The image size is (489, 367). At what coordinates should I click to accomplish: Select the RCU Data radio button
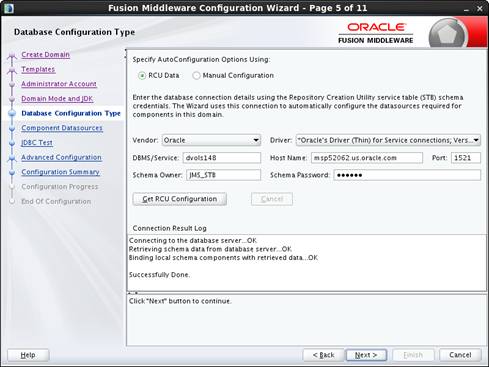pyautogui.click(x=142, y=76)
